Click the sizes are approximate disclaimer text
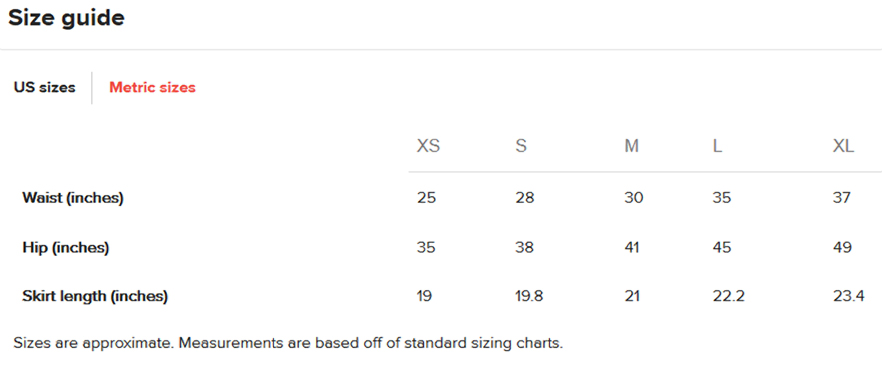This screenshot has height=379, width=882. tap(288, 343)
